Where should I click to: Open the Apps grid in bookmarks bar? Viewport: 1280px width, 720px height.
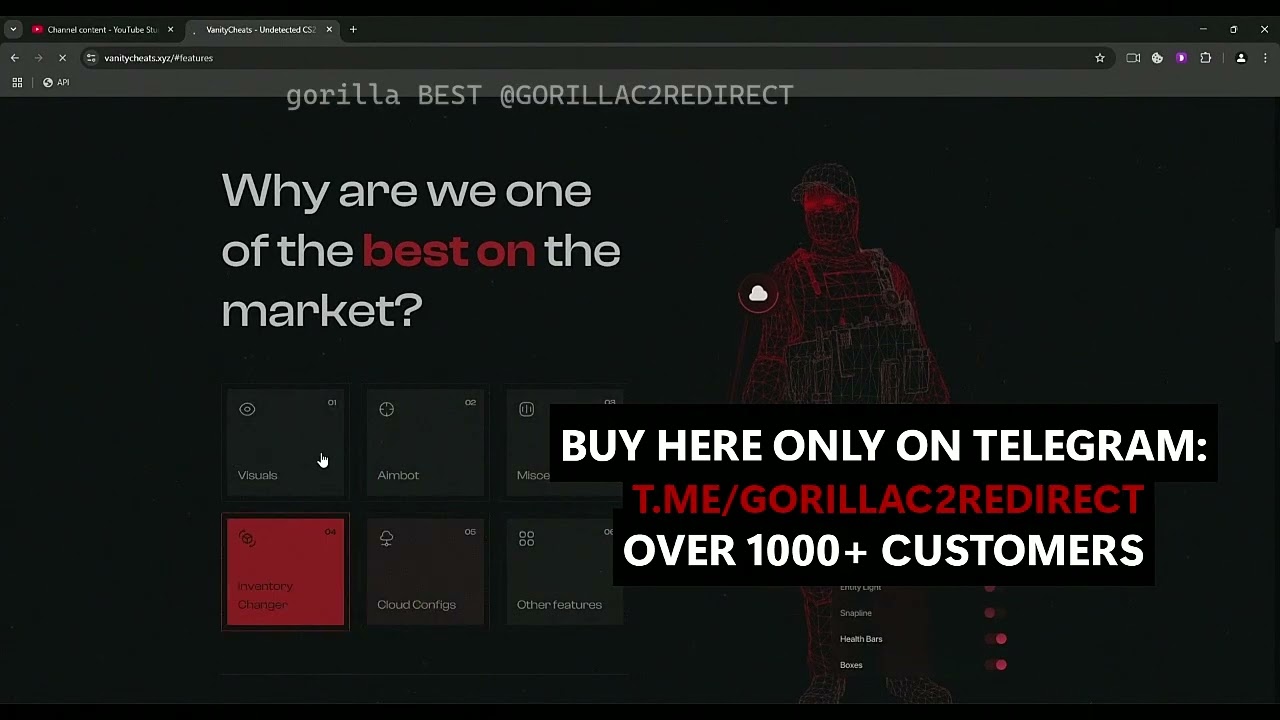tap(17, 82)
